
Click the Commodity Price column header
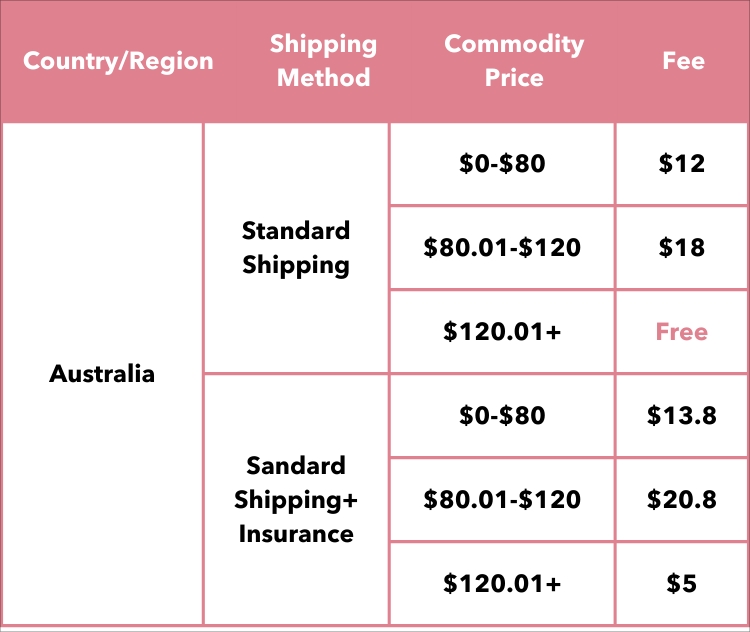514,61
